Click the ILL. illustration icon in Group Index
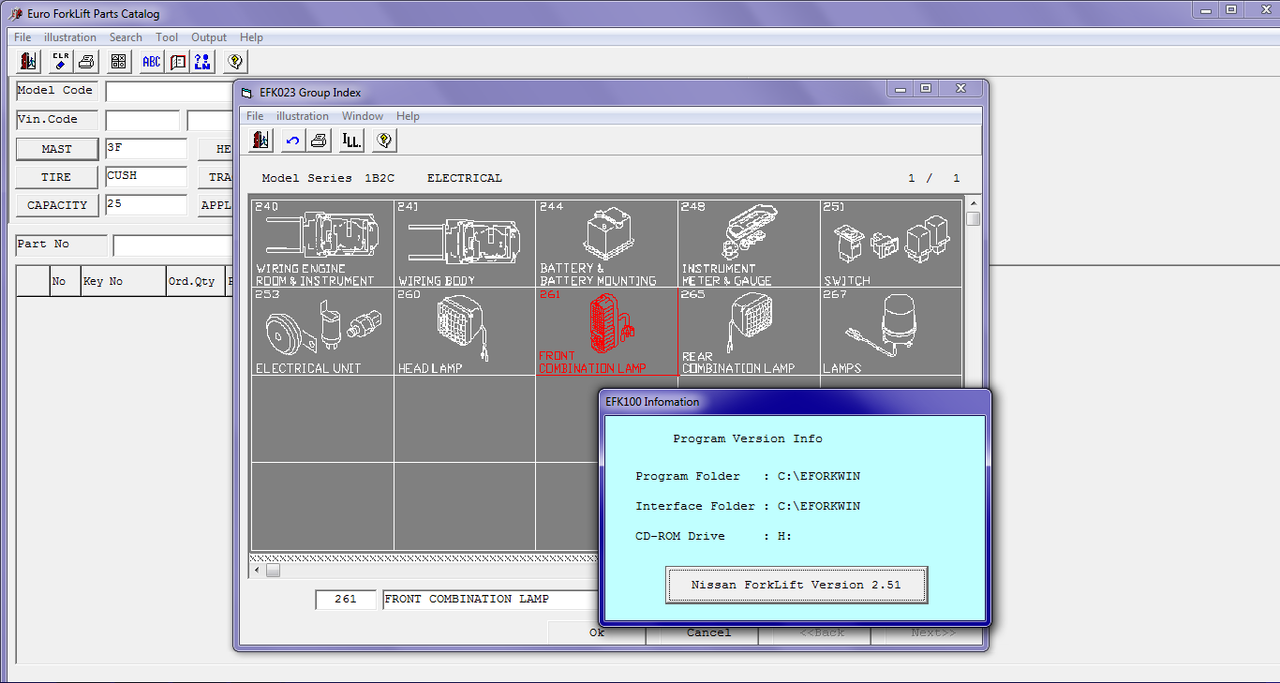Image resolution: width=1280 pixels, height=683 pixels. [x=351, y=140]
